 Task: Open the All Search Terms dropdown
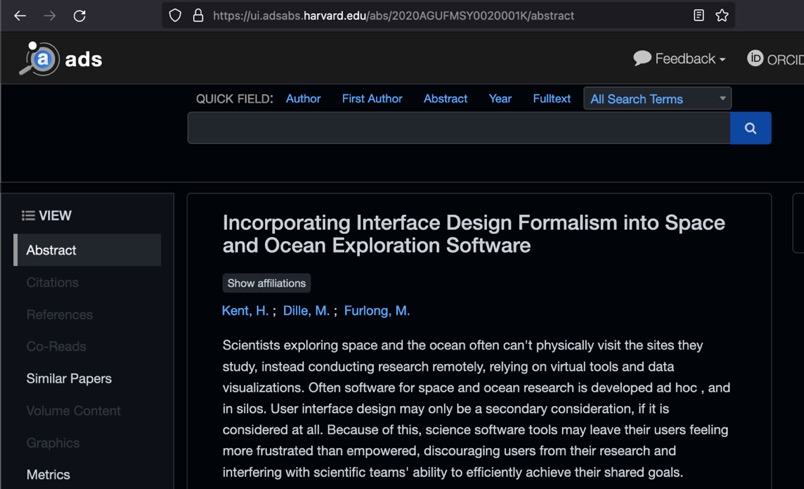tap(657, 99)
